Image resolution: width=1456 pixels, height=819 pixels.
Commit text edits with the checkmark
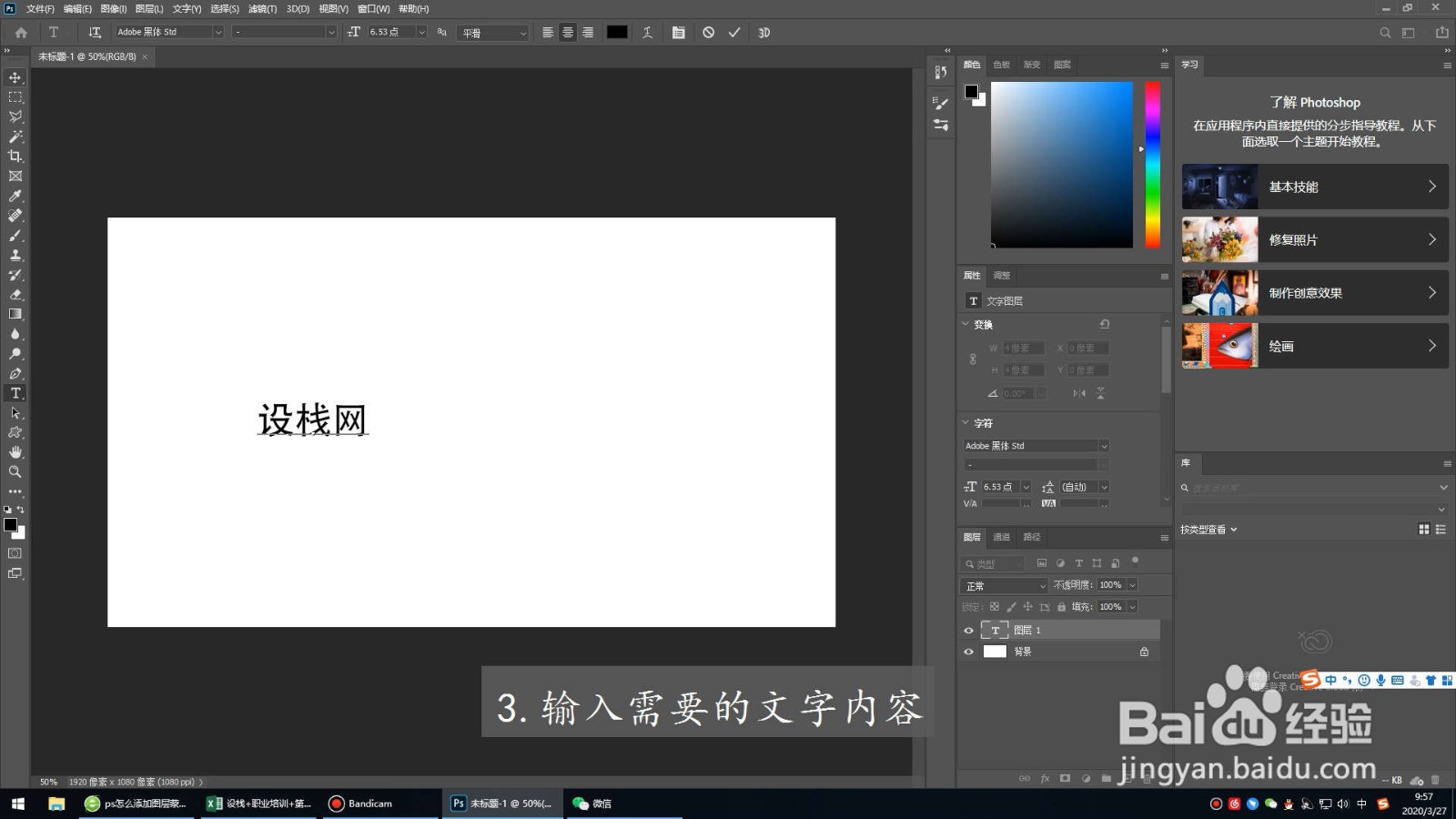pyautogui.click(x=734, y=33)
